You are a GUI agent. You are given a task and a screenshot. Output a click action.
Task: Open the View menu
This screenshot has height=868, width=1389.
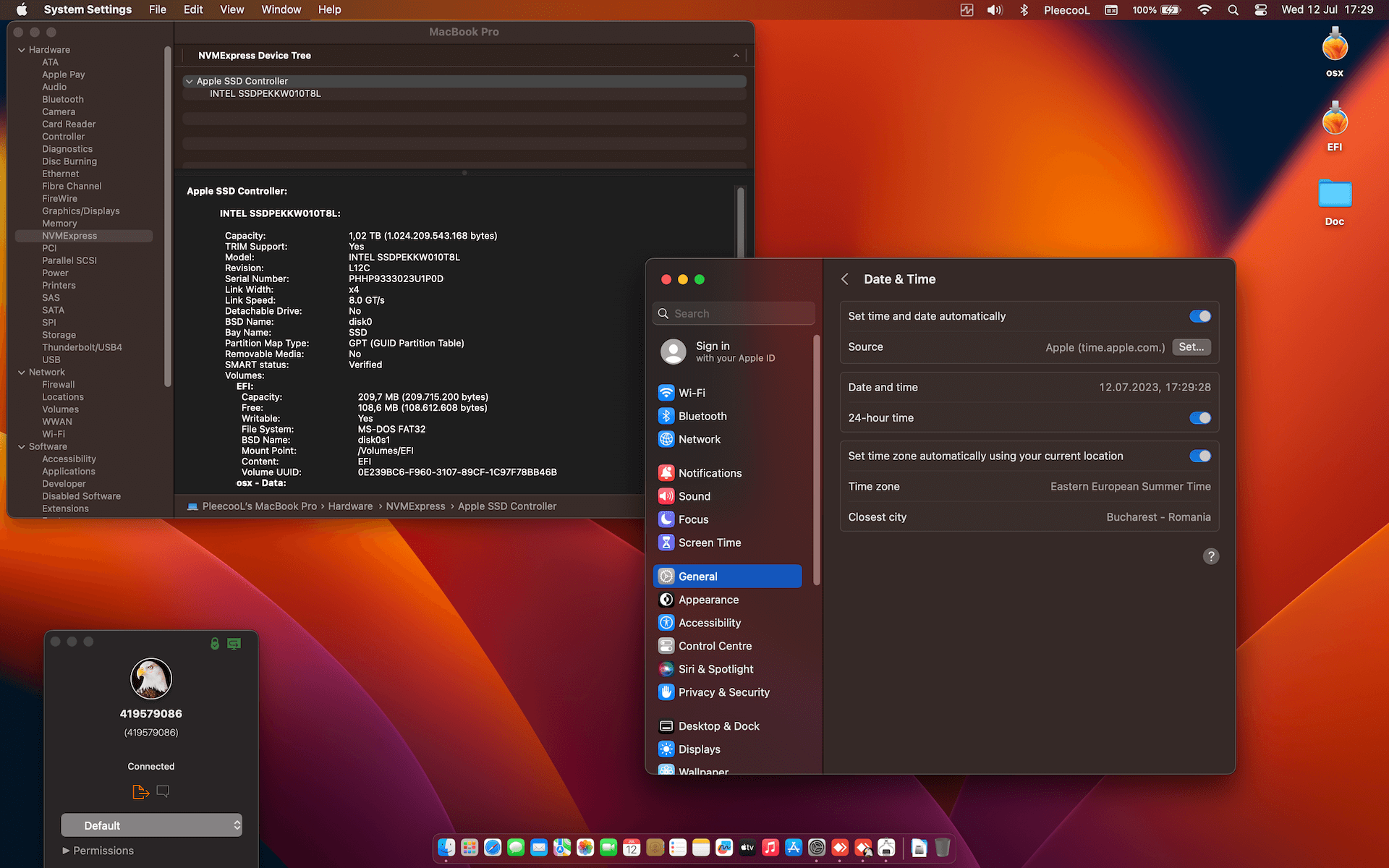pyautogui.click(x=231, y=10)
